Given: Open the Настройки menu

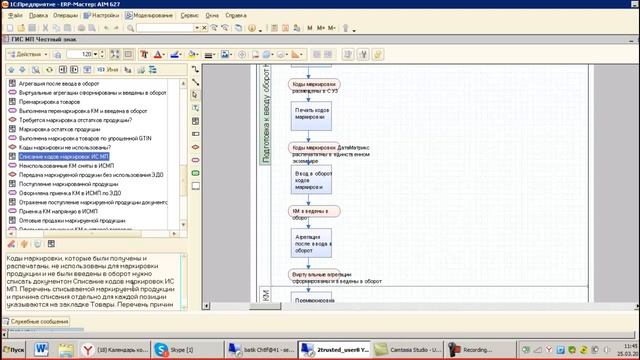Looking at the screenshot, I should click(x=102, y=15).
